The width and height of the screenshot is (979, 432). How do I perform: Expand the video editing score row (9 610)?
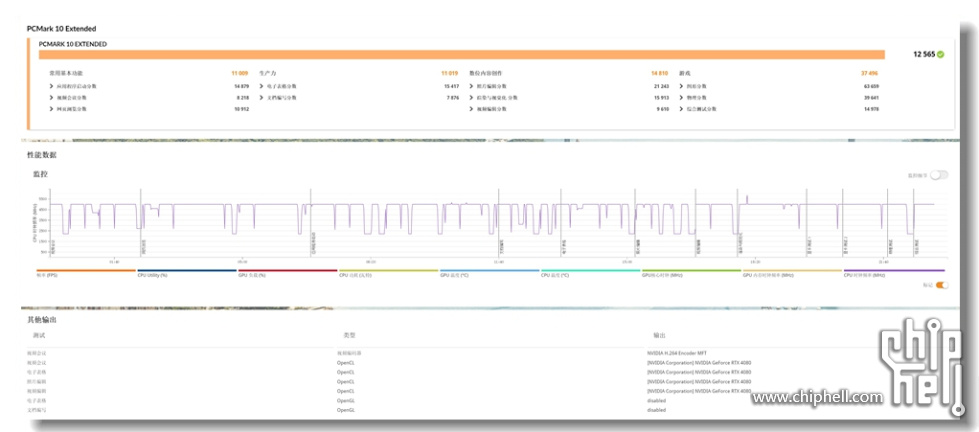569,109
